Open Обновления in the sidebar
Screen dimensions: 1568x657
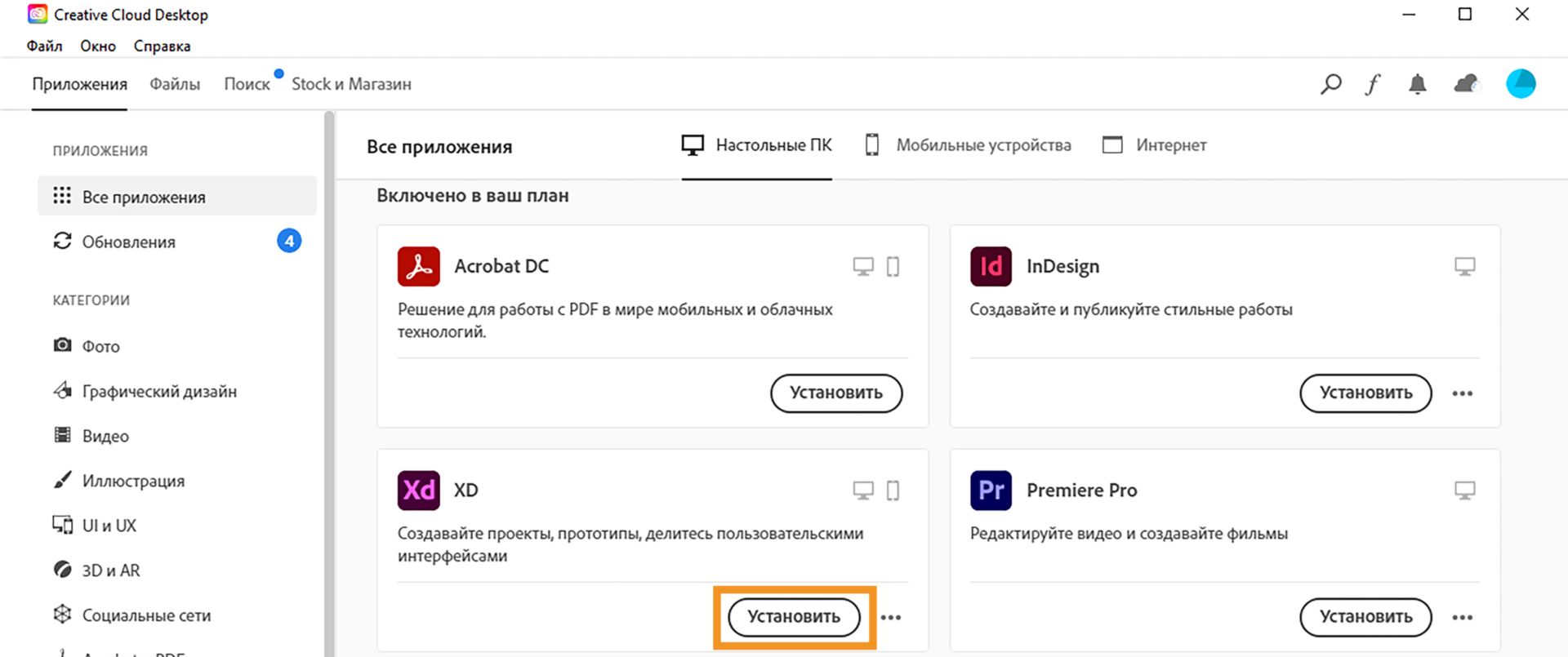pos(128,242)
